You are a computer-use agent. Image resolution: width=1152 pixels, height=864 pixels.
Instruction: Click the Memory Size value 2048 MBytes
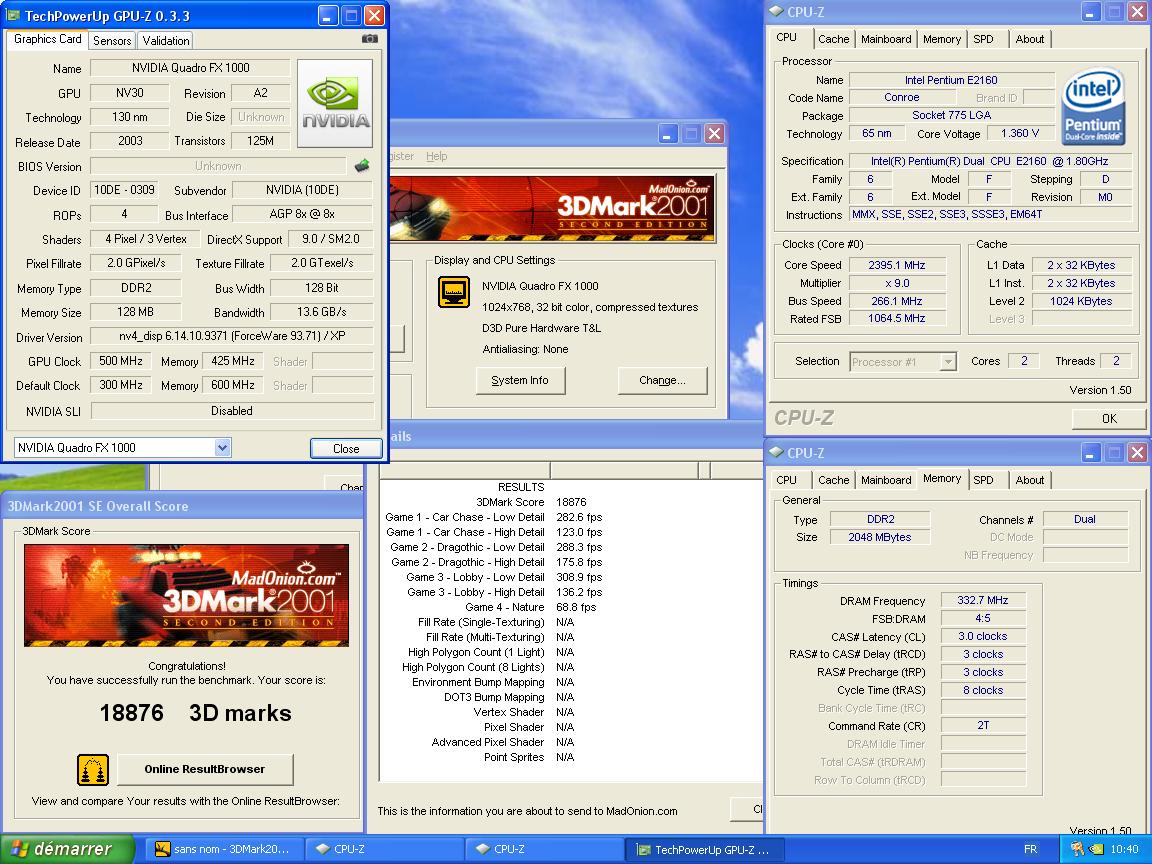click(x=879, y=537)
